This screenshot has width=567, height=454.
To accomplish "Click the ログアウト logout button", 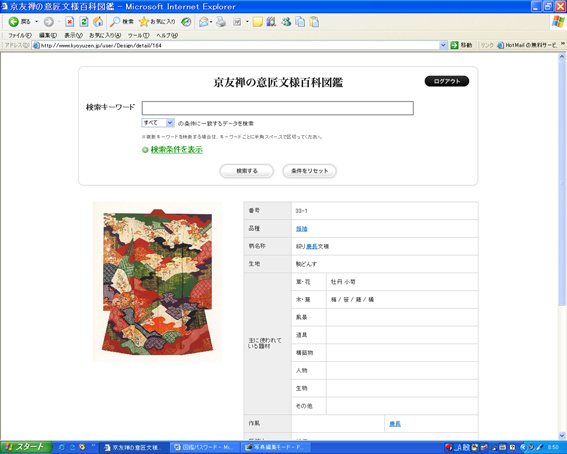I will click(447, 81).
